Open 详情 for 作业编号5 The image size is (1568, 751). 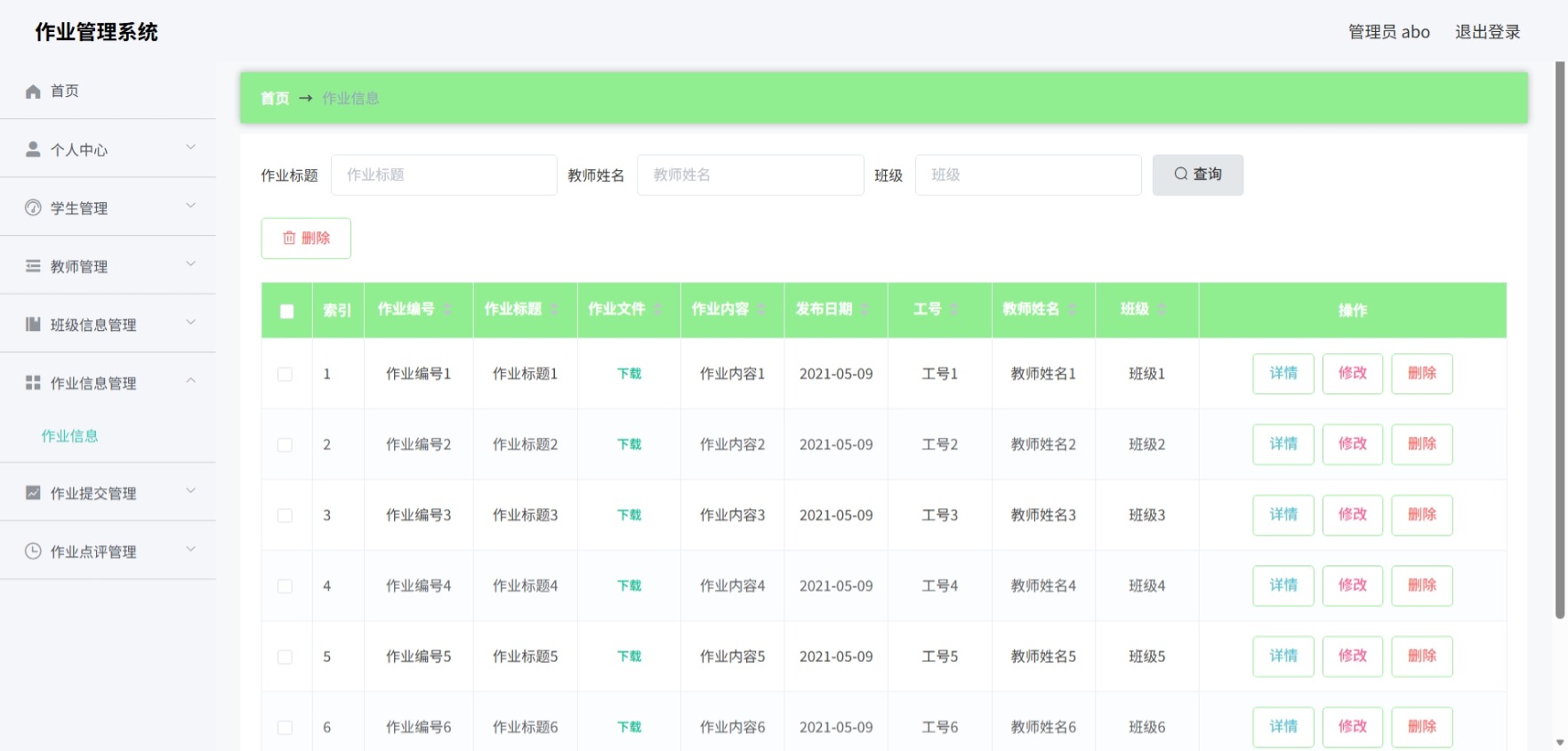point(1283,656)
